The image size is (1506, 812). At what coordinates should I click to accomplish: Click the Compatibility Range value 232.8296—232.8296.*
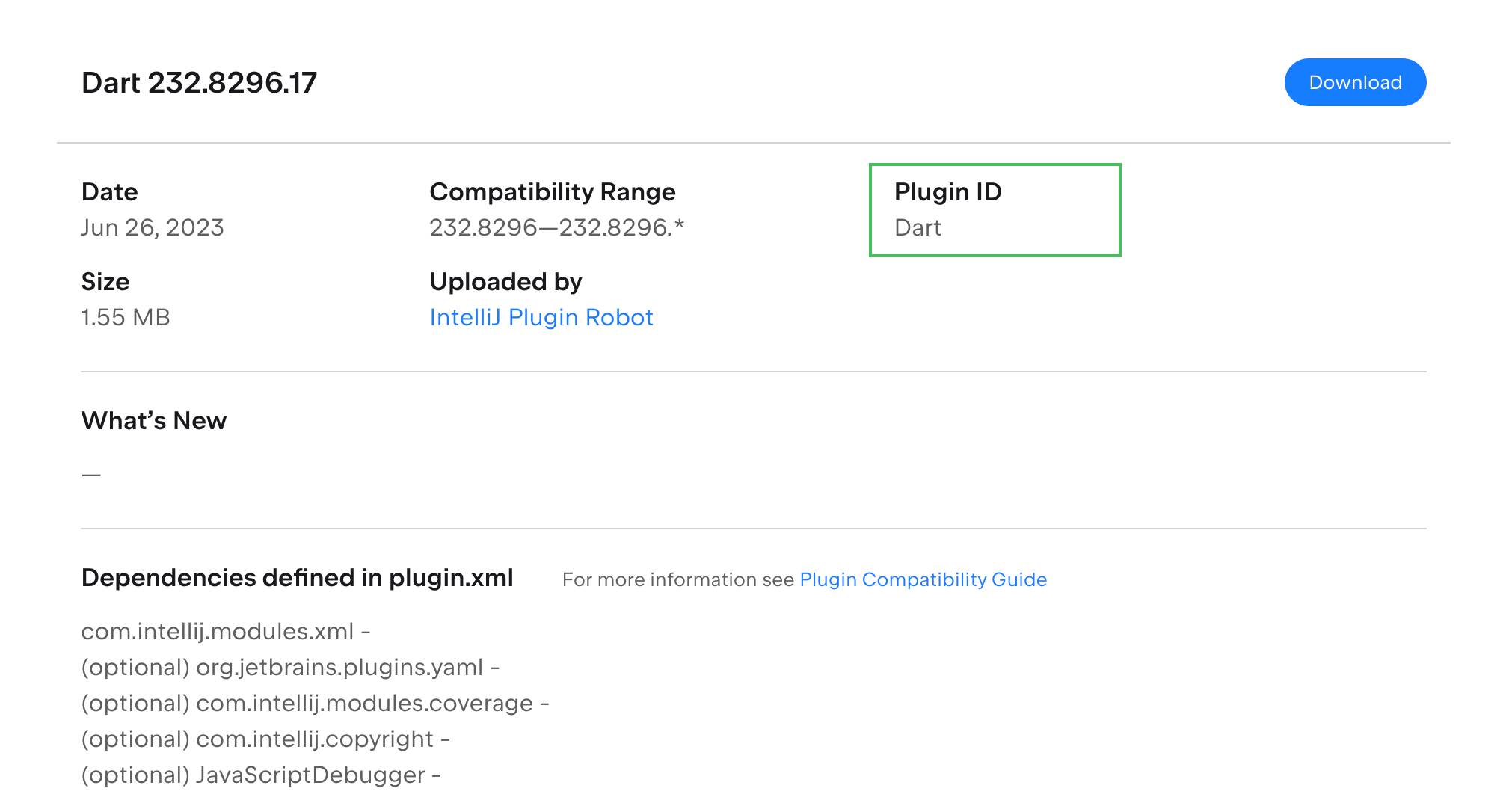(559, 227)
